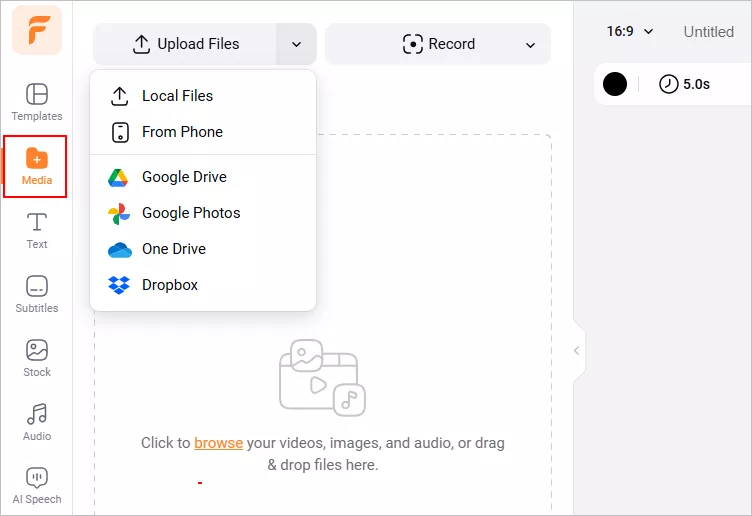Expand the Record options chevron
The height and width of the screenshot is (516, 752).
click(530, 45)
